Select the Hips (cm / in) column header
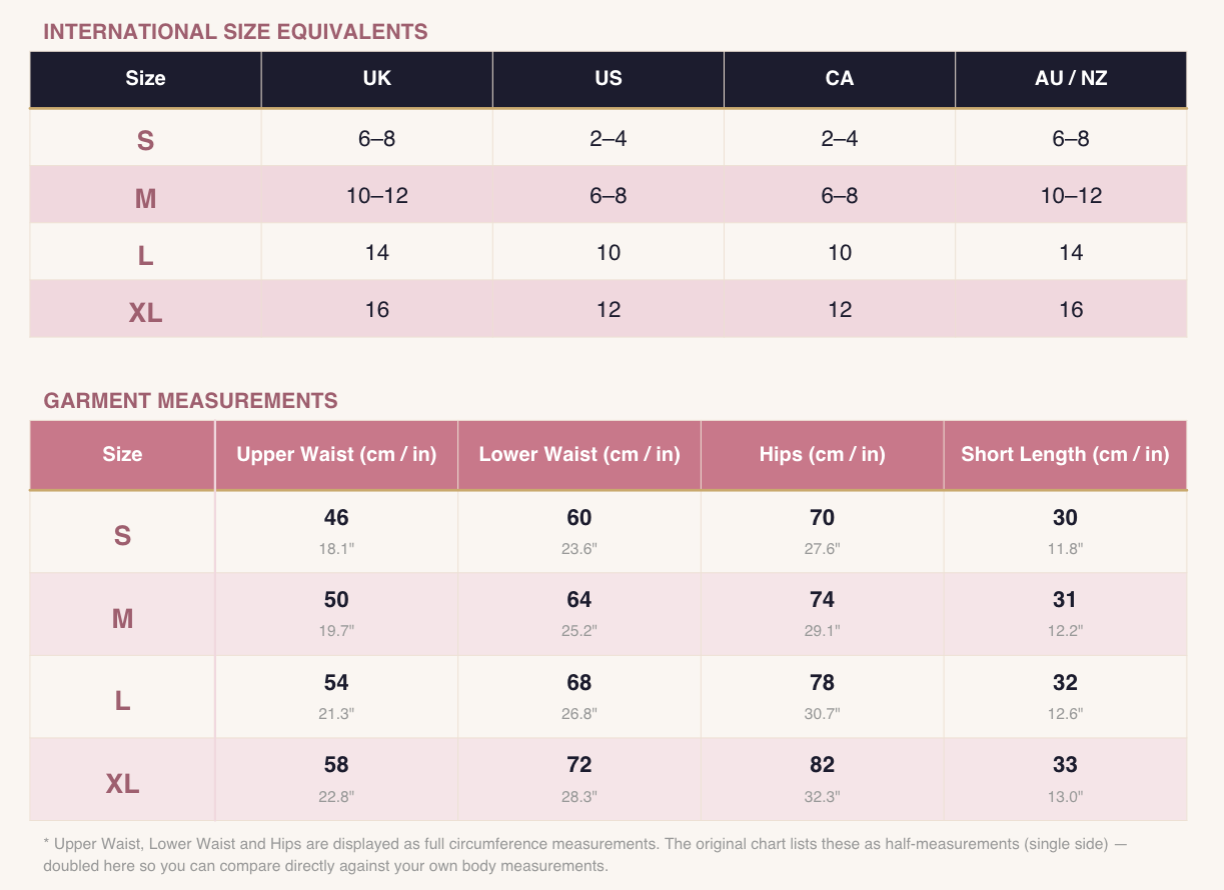The height and width of the screenshot is (890, 1224). 822,454
